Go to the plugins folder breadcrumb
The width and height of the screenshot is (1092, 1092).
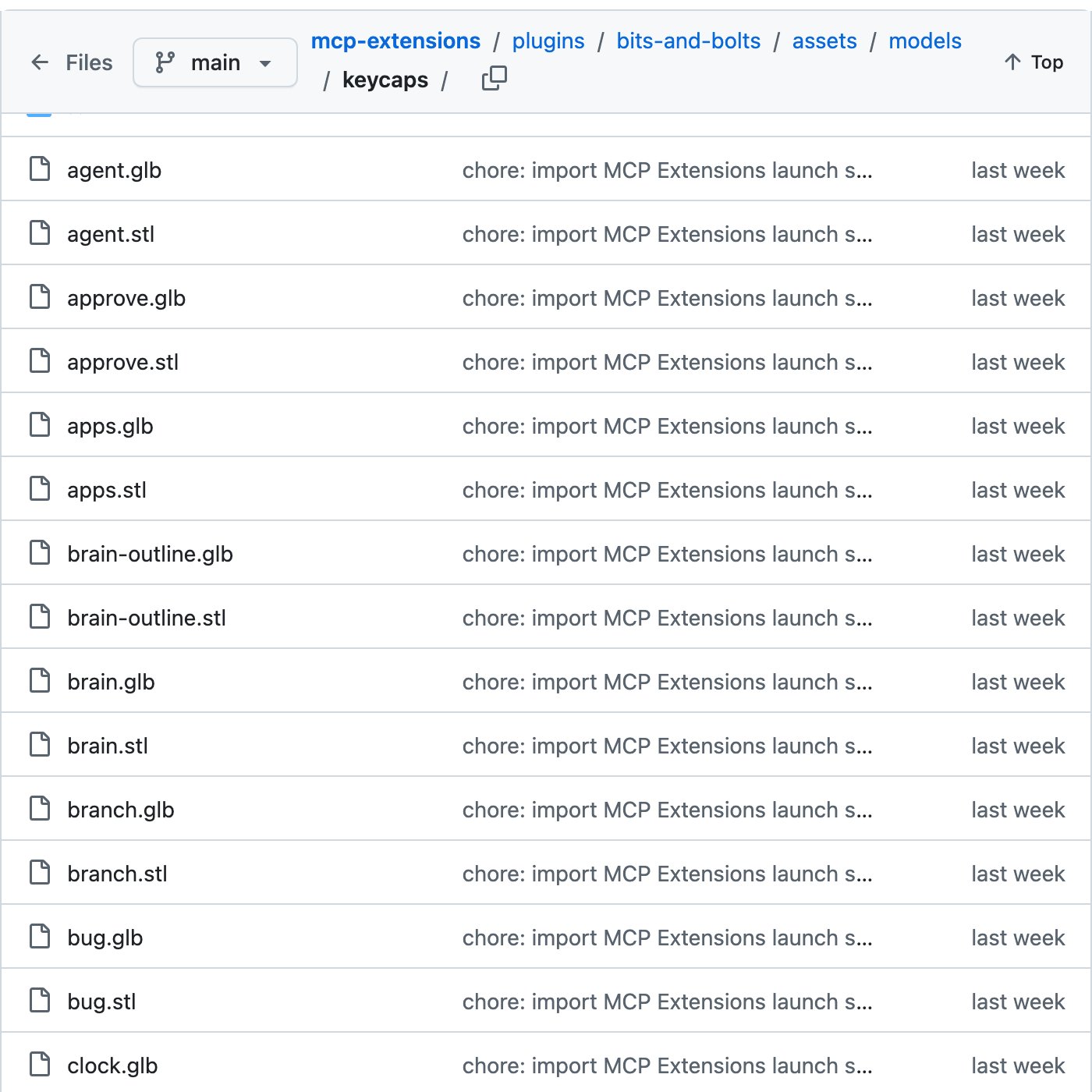pyautogui.click(x=548, y=41)
